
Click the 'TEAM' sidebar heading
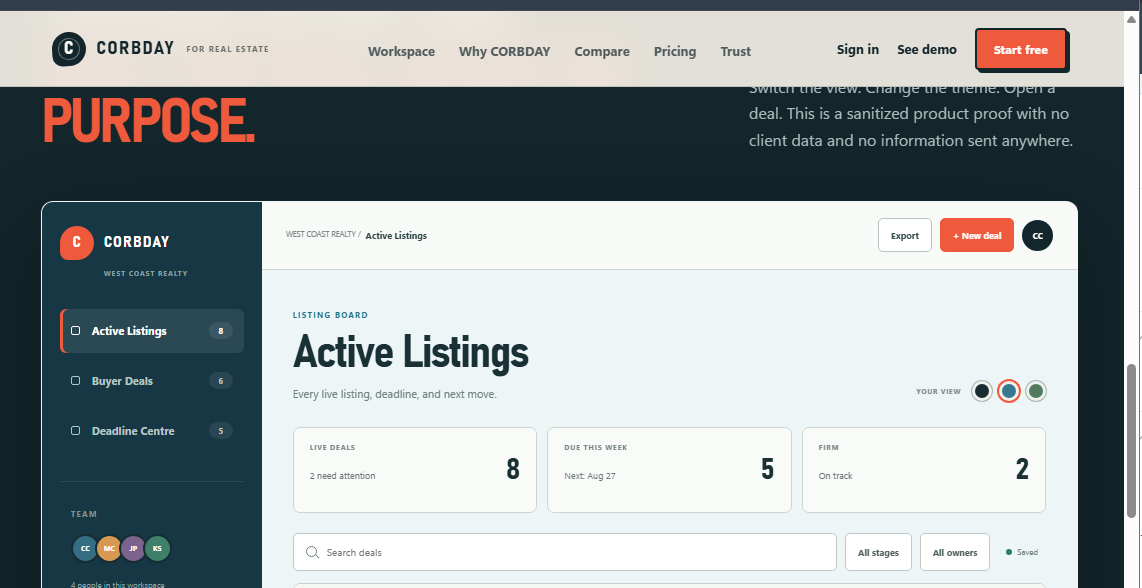click(84, 514)
